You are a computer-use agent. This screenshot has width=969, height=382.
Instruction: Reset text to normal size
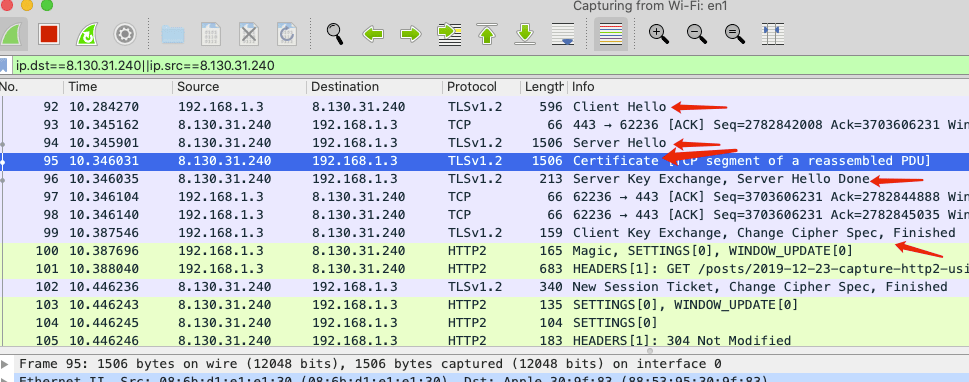point(735,33)
